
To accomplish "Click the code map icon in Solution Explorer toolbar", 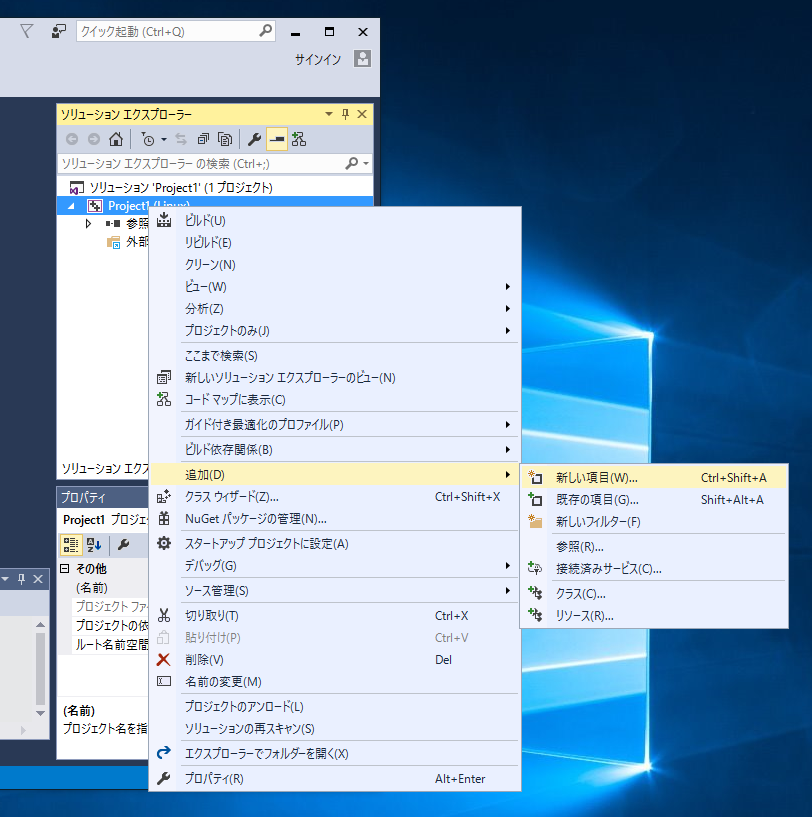I will (x=299, y=139).
